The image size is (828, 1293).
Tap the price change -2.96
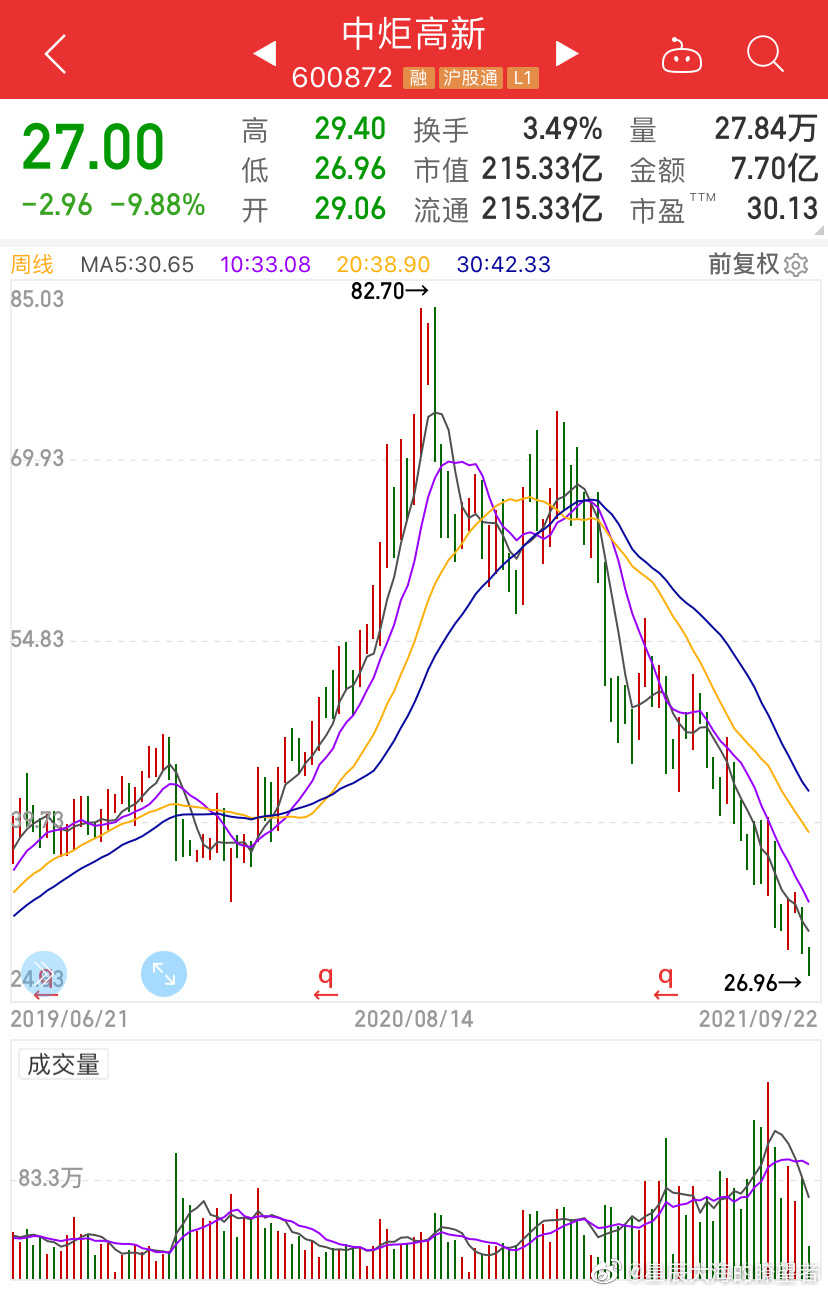pyautogui.click(x=57, y=205)
